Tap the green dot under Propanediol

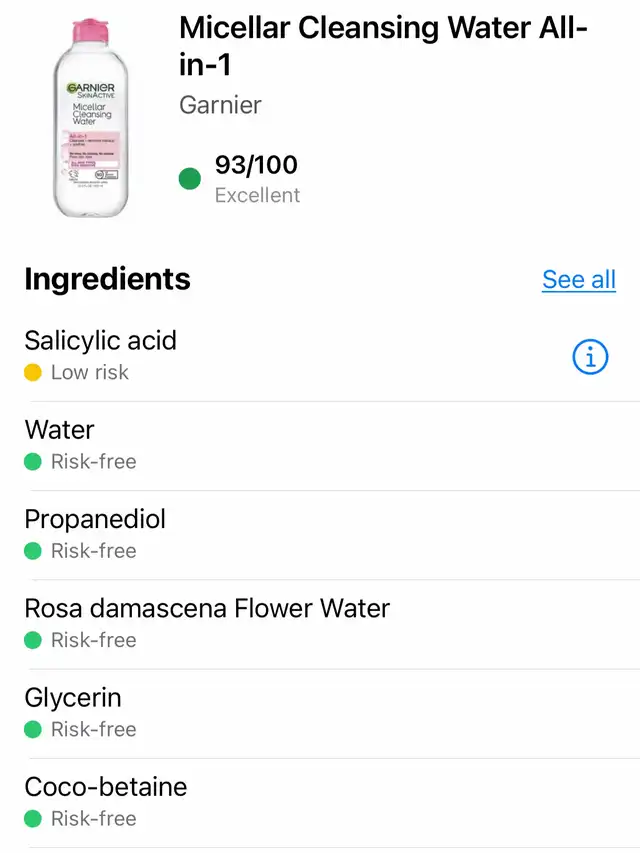[33, 551]
